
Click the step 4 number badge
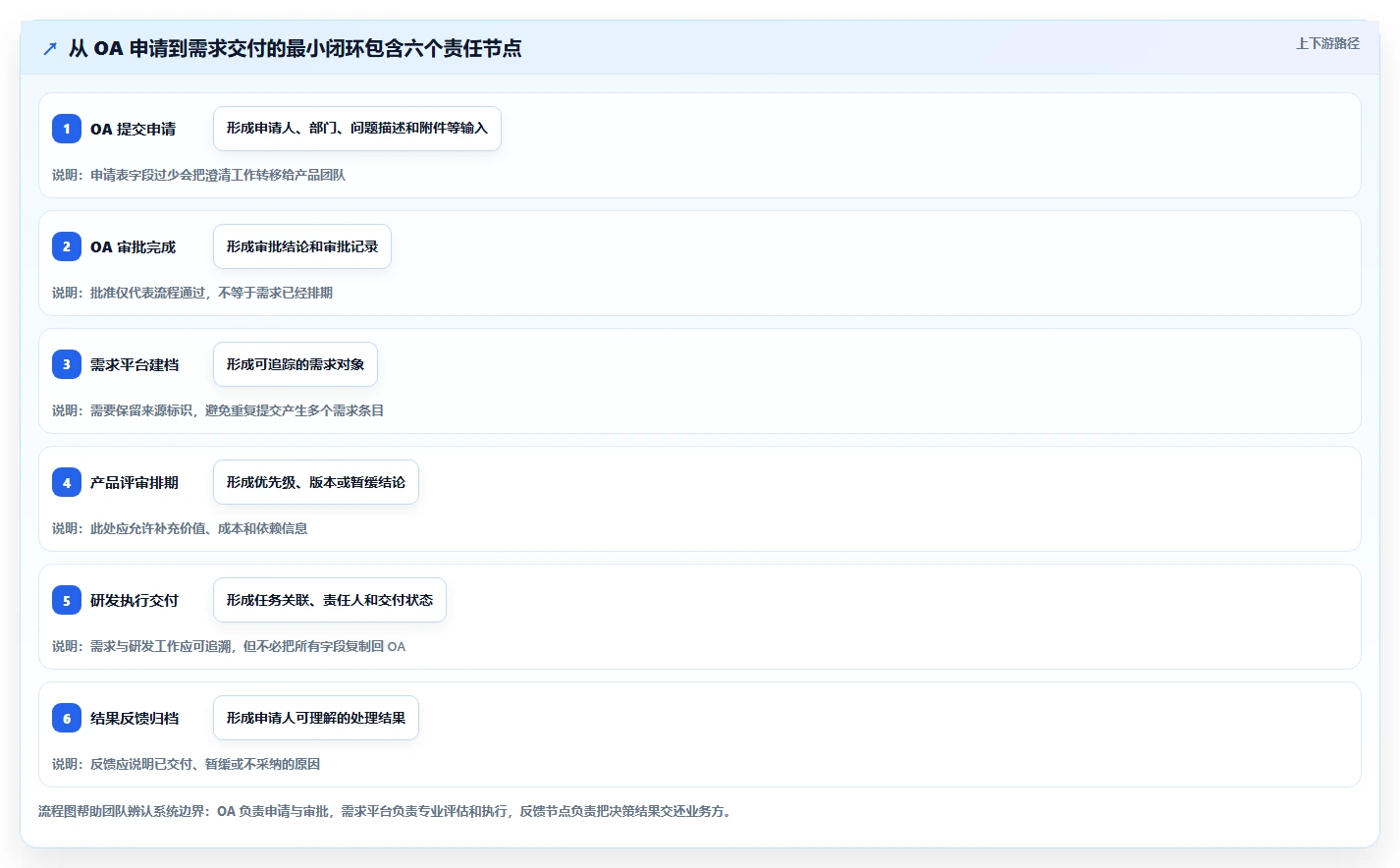click(67, 482)
